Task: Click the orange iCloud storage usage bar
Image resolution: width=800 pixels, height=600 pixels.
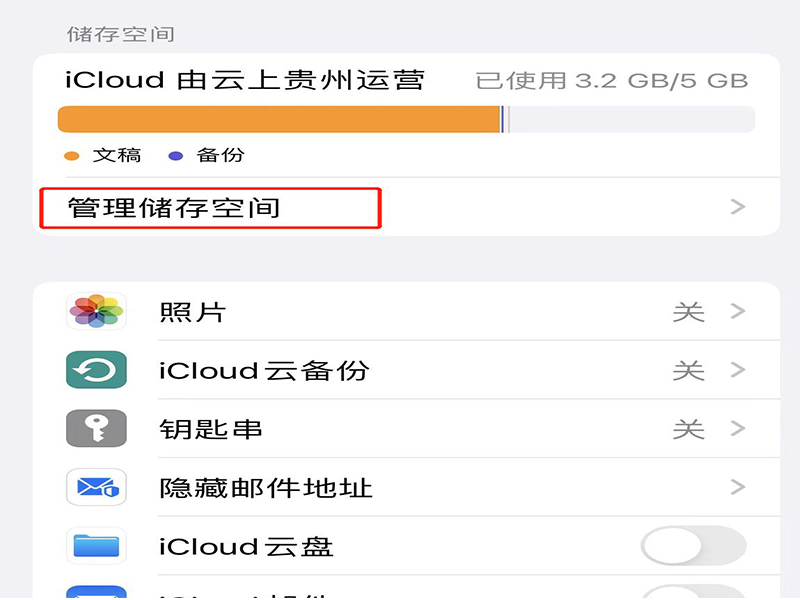Action: coord(280,120)
